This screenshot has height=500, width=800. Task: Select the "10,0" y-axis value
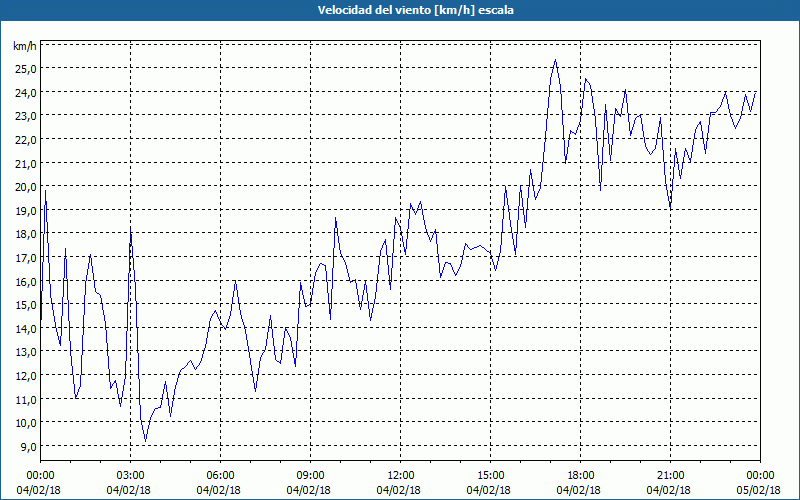pyautogui.click(x=26, y=422)
